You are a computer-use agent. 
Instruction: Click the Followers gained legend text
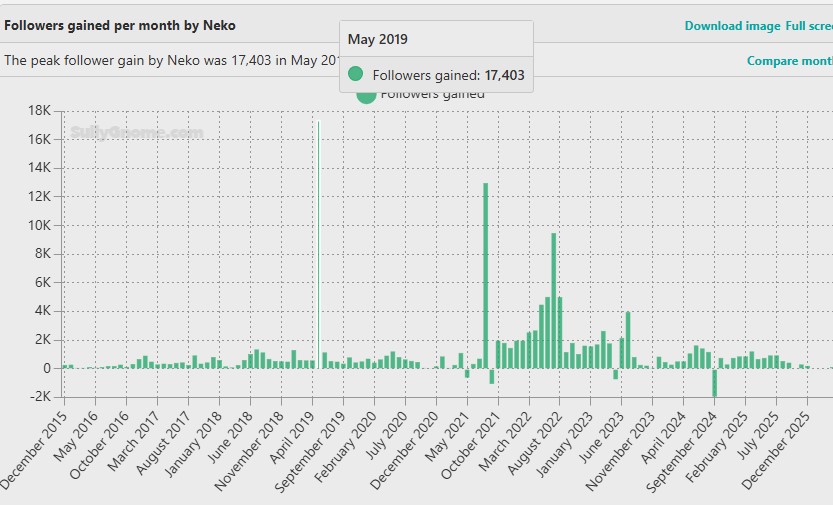click(432, 95)
